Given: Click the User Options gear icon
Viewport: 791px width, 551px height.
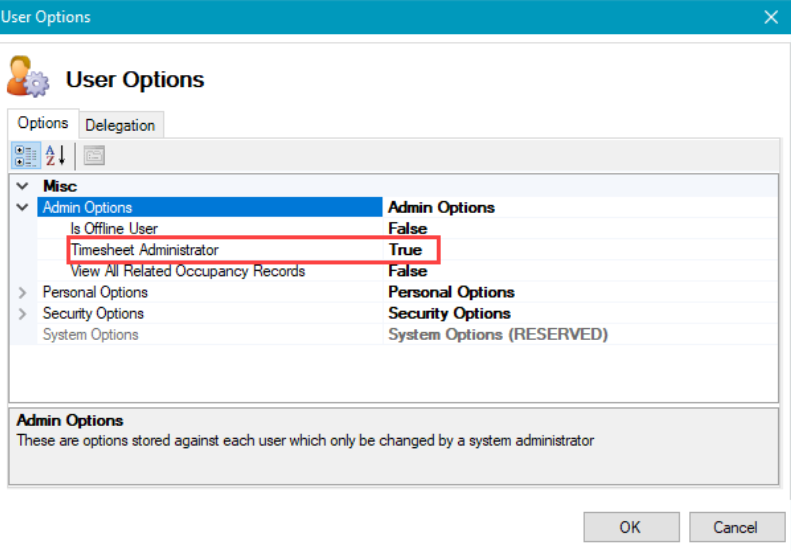Looking at the screenshot, I should [28, 79].
